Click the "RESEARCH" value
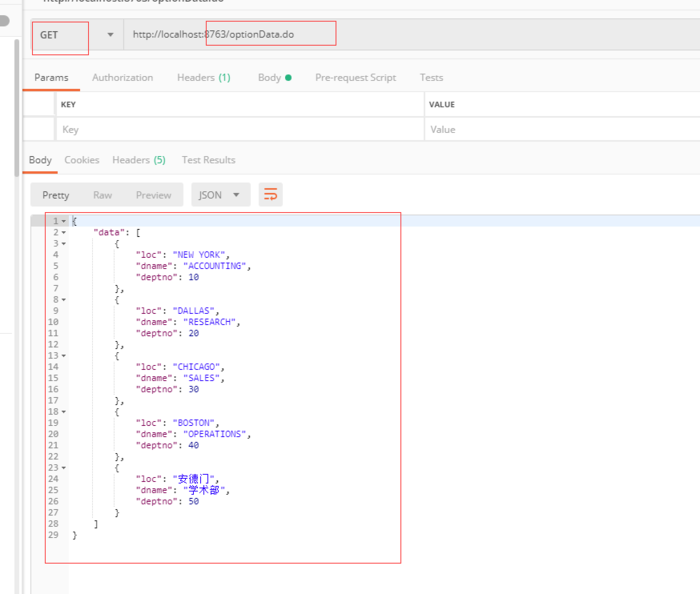 coord(209,322)
